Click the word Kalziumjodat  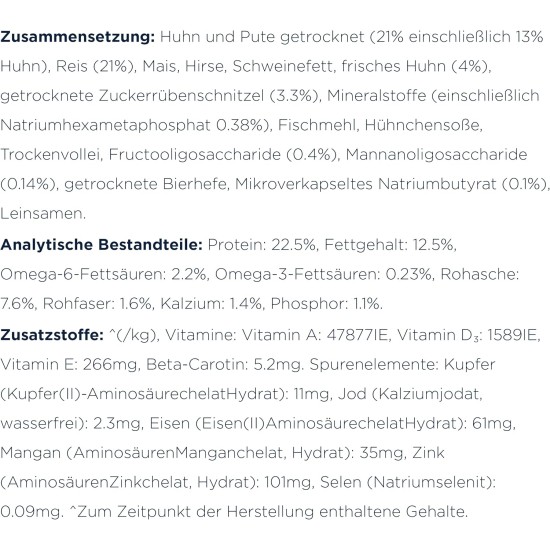431,394
